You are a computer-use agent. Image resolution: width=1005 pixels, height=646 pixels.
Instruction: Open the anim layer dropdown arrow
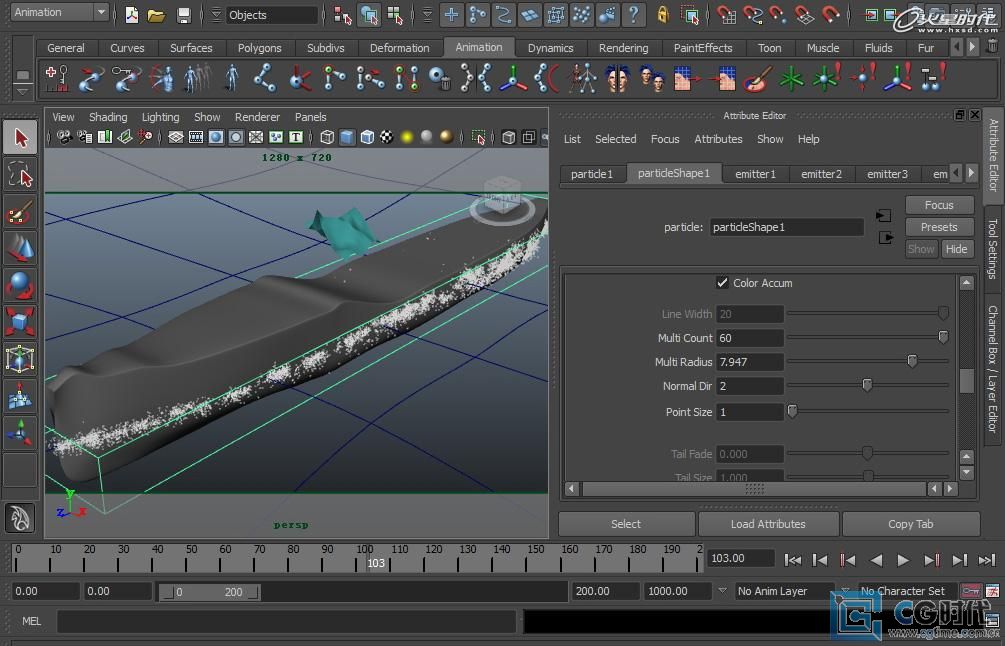tap(722, 590)
